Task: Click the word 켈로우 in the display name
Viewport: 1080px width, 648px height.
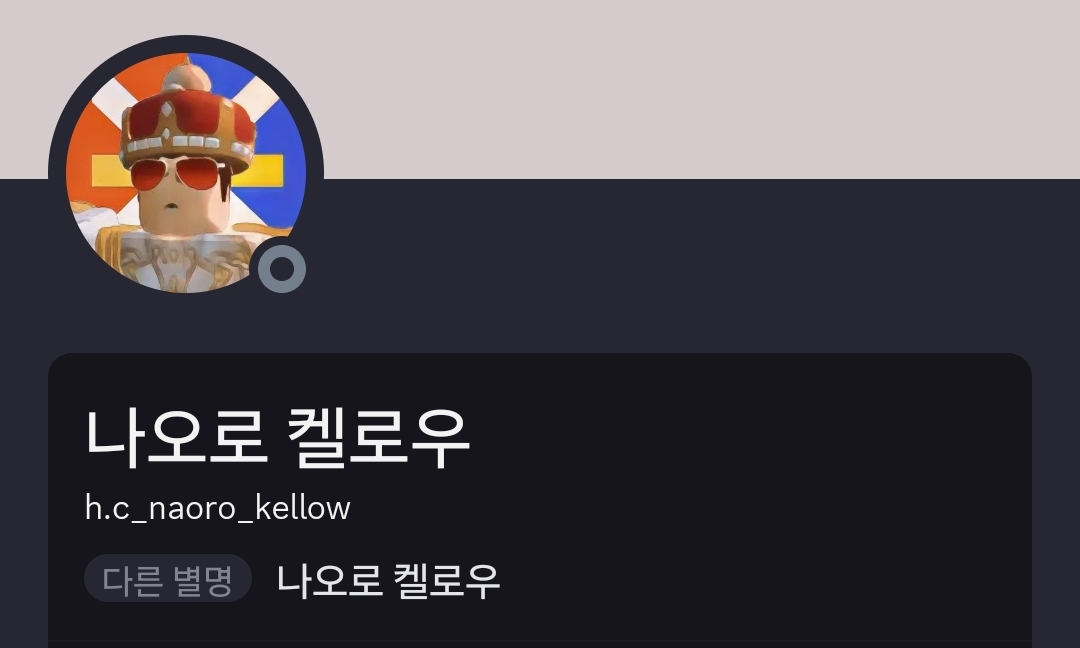Action: coord(378,439)
